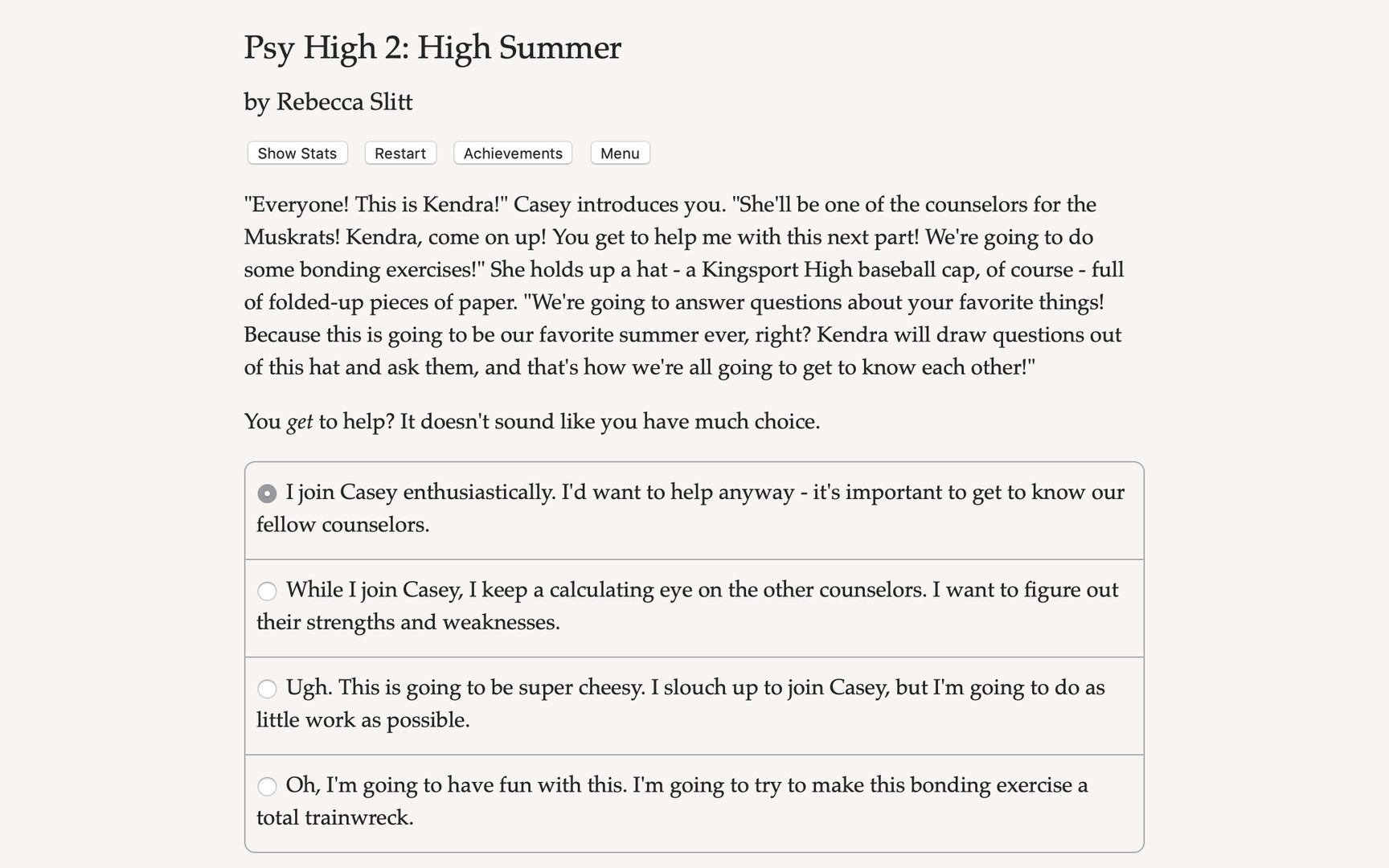Mark the last option's radio button
This screenshot has width=1389, height=868.
point(267,786)
